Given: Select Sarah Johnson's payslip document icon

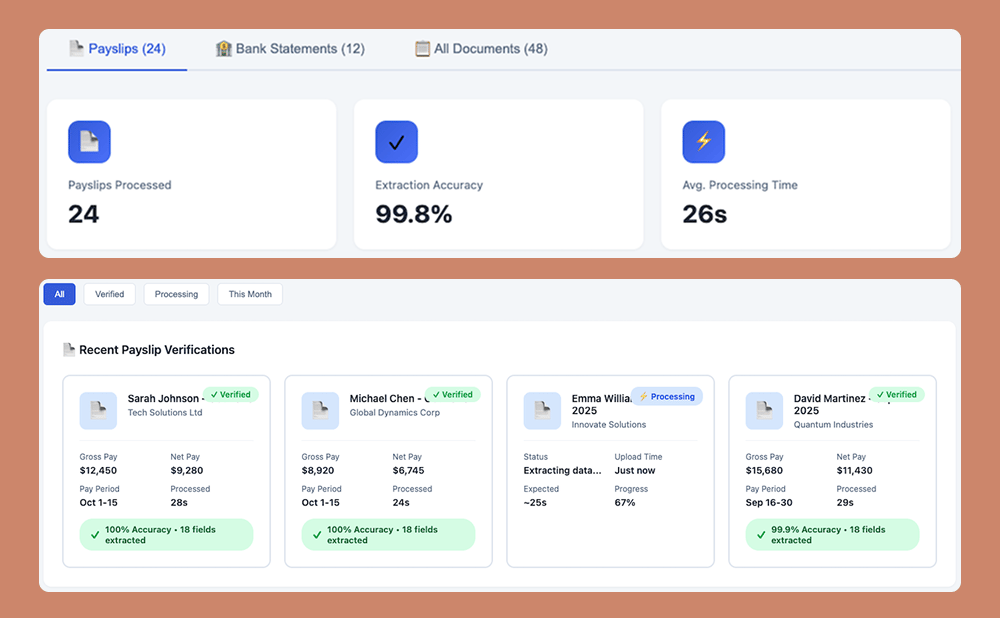Looking at the screenshot, I should (x=98, y=409).
